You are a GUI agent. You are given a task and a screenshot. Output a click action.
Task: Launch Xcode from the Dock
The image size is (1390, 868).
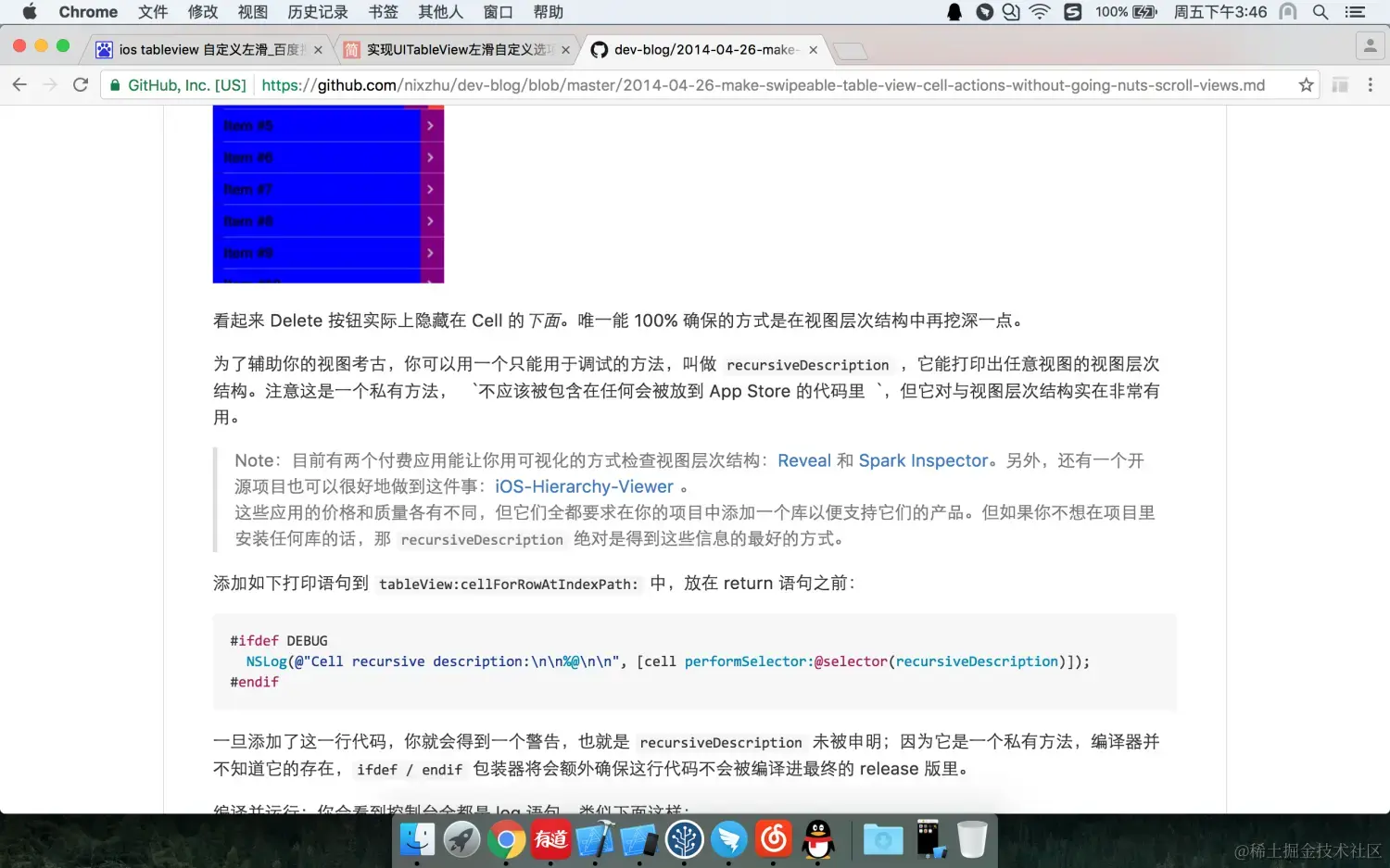(x=594, y=839)
